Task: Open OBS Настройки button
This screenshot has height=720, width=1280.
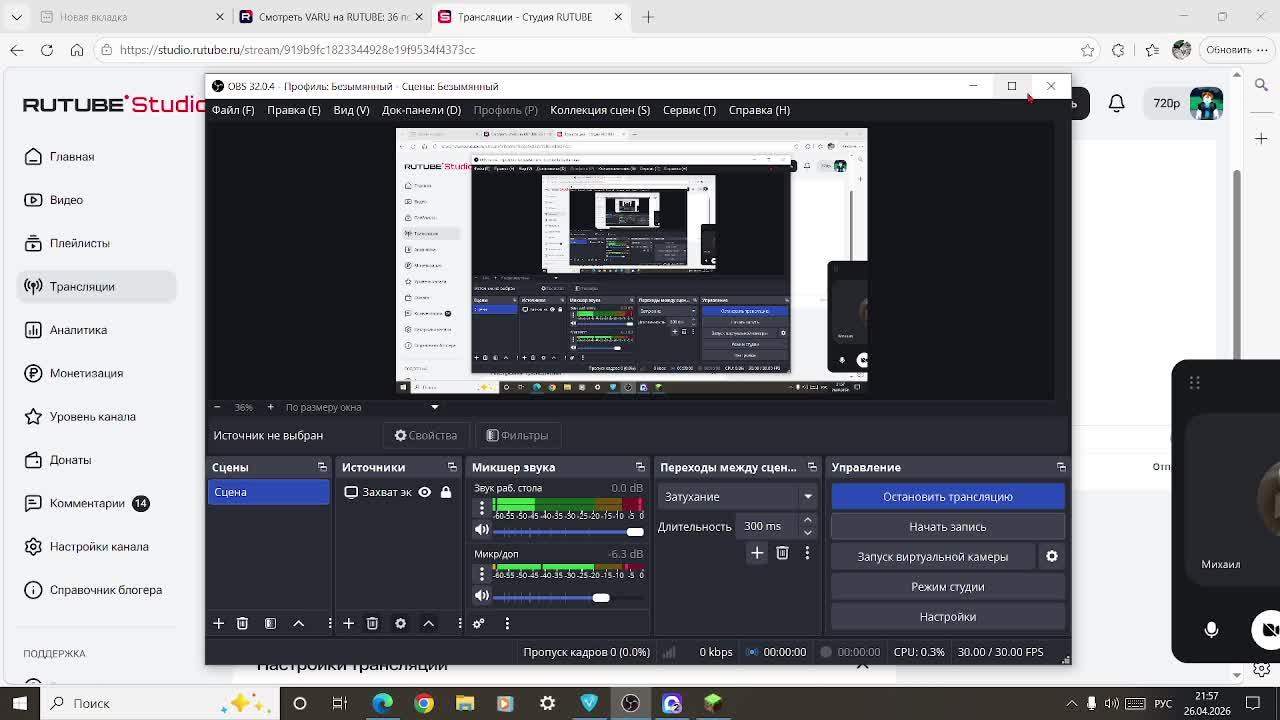Action: coord(948,616)
